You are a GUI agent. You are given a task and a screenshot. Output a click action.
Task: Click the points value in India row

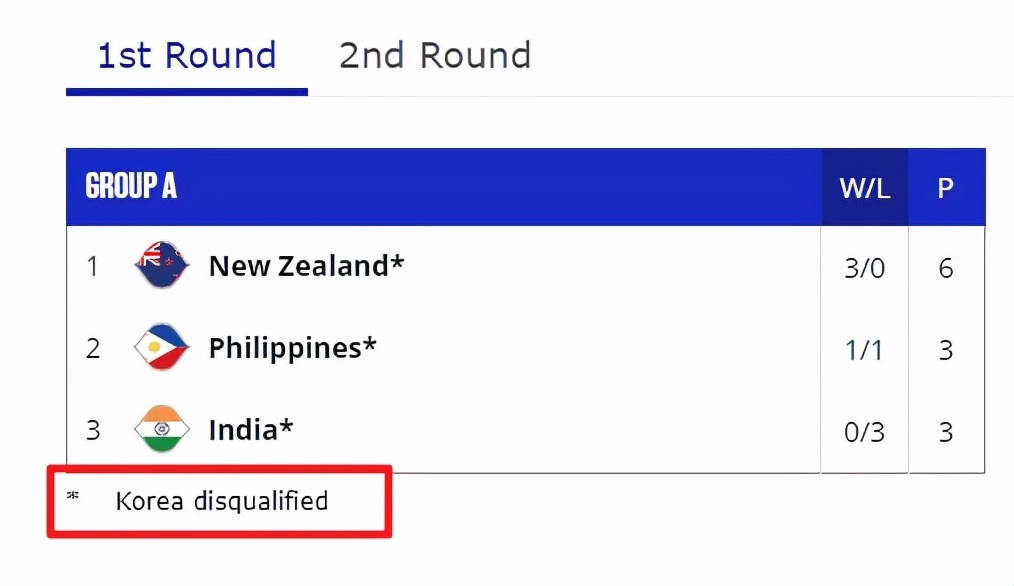(x=946, y=432)
